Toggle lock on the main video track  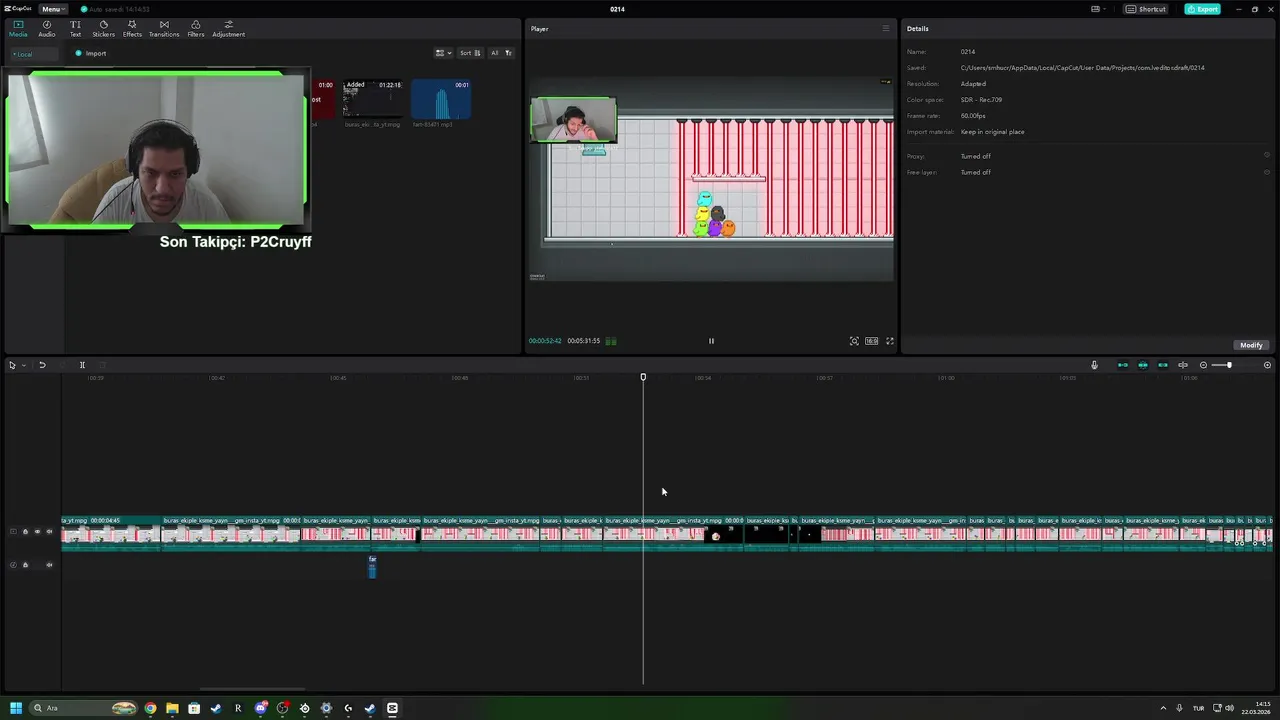pyautogui.click(x=25, y=532)
